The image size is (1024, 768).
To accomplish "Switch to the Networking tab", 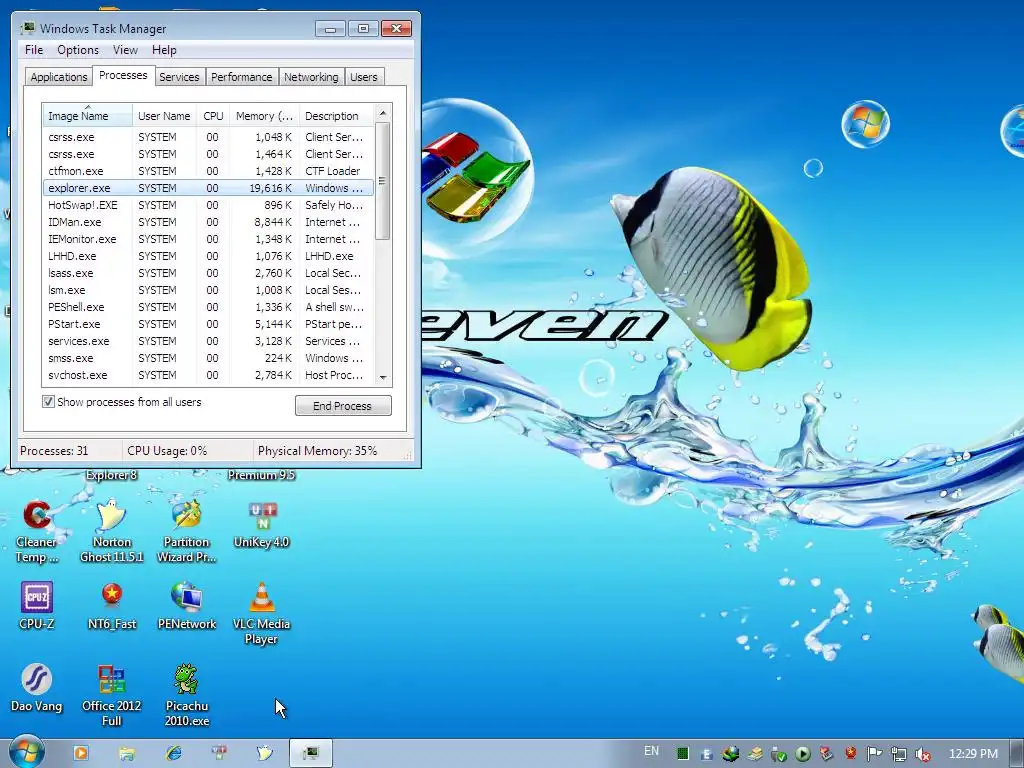I will (x=311, y=77).
